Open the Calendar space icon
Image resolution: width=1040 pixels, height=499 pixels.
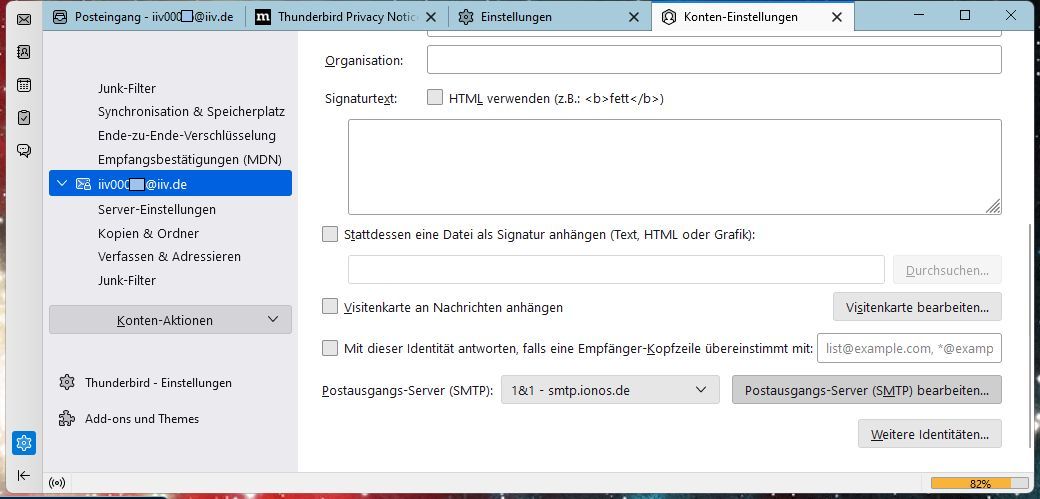[24, 85]
